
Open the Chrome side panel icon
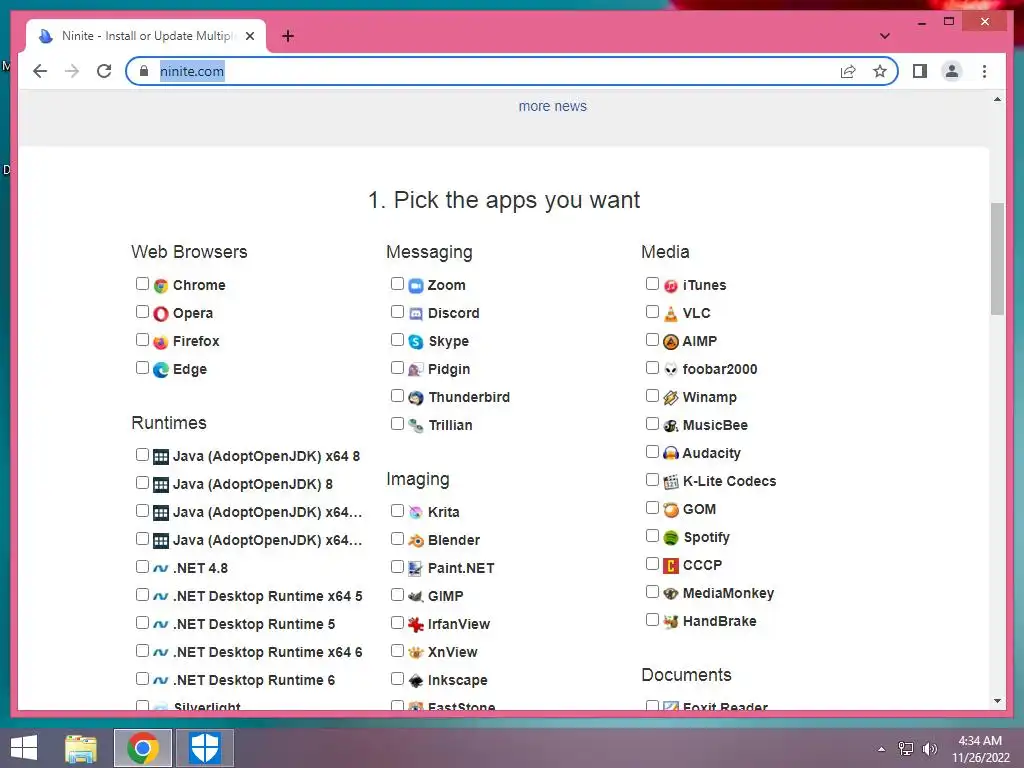tap(920, 71)
